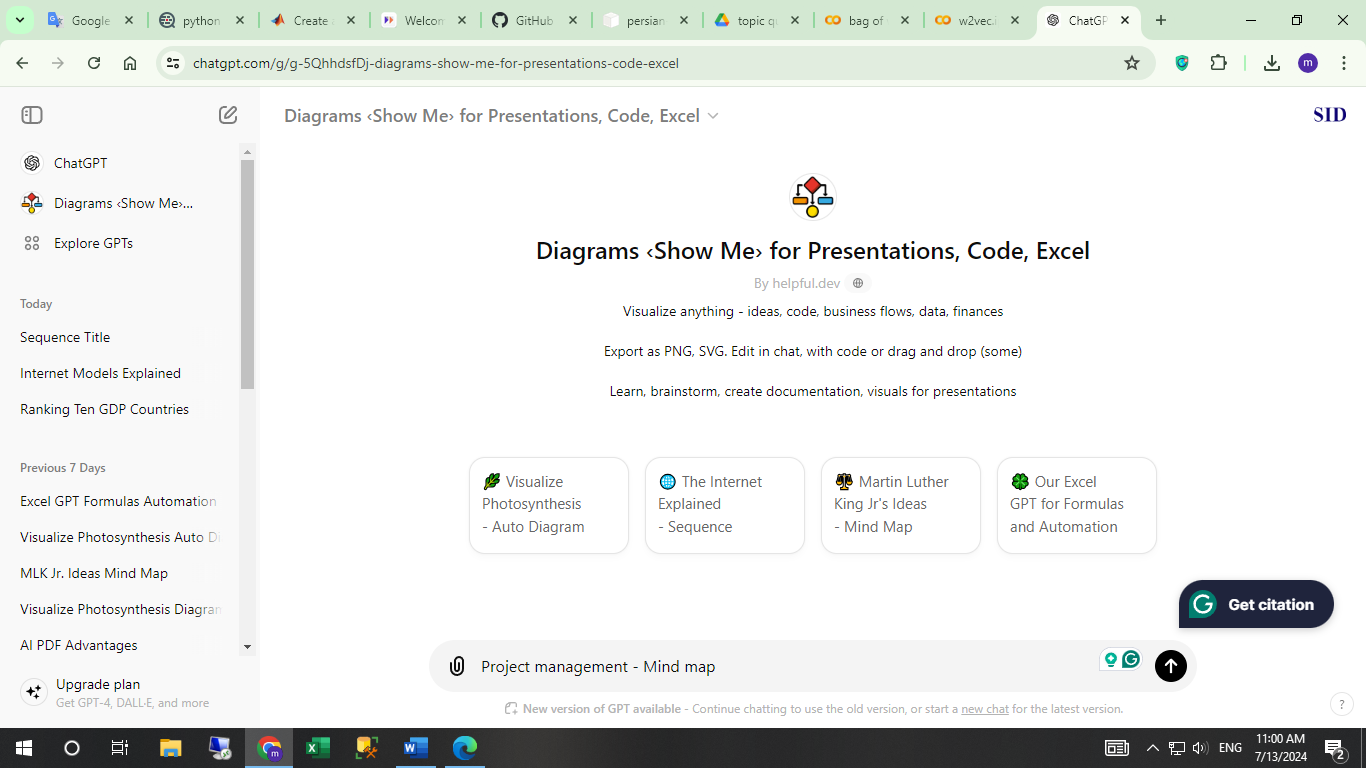The height and width of the screenshot is (768, 1366).
Task: Click sidebar scroll down arrow
Action: coord(248,647)
